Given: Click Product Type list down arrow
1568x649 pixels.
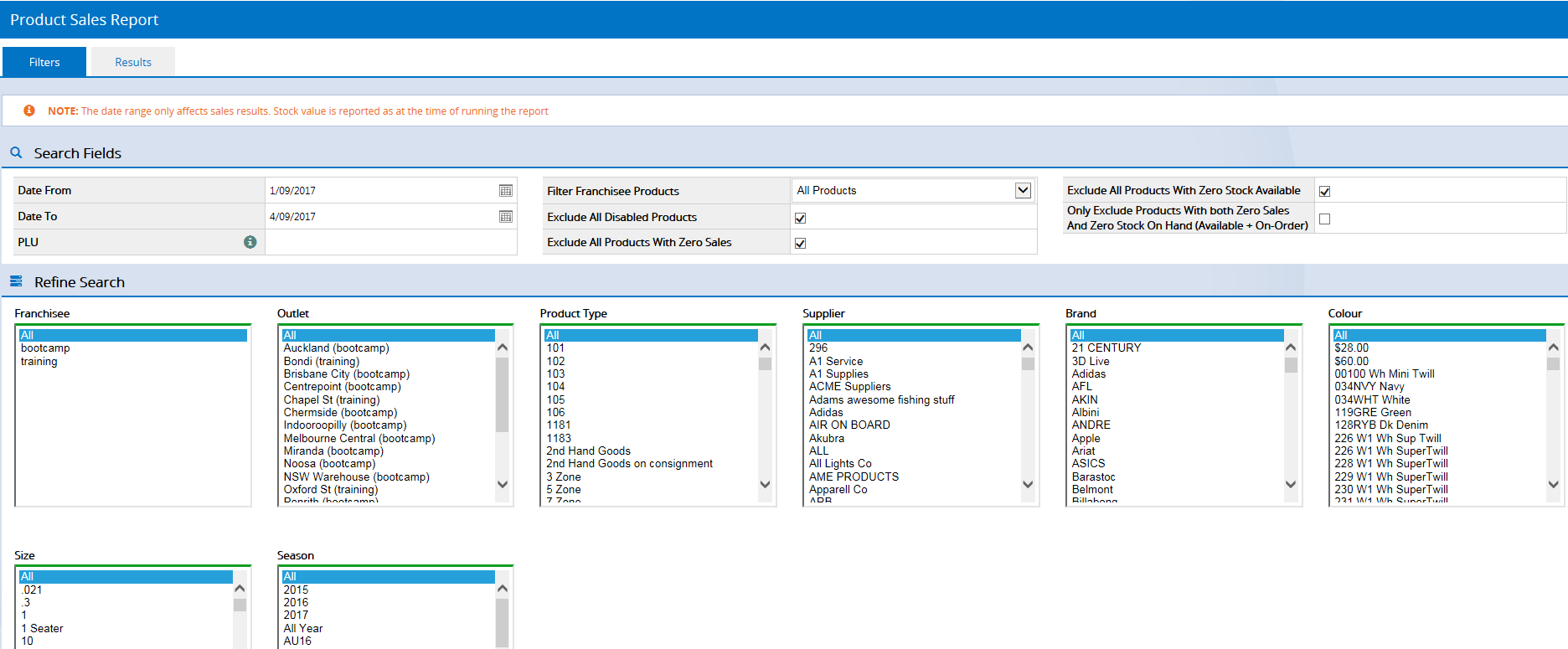Looking at the screenshot, I should 765,484.
